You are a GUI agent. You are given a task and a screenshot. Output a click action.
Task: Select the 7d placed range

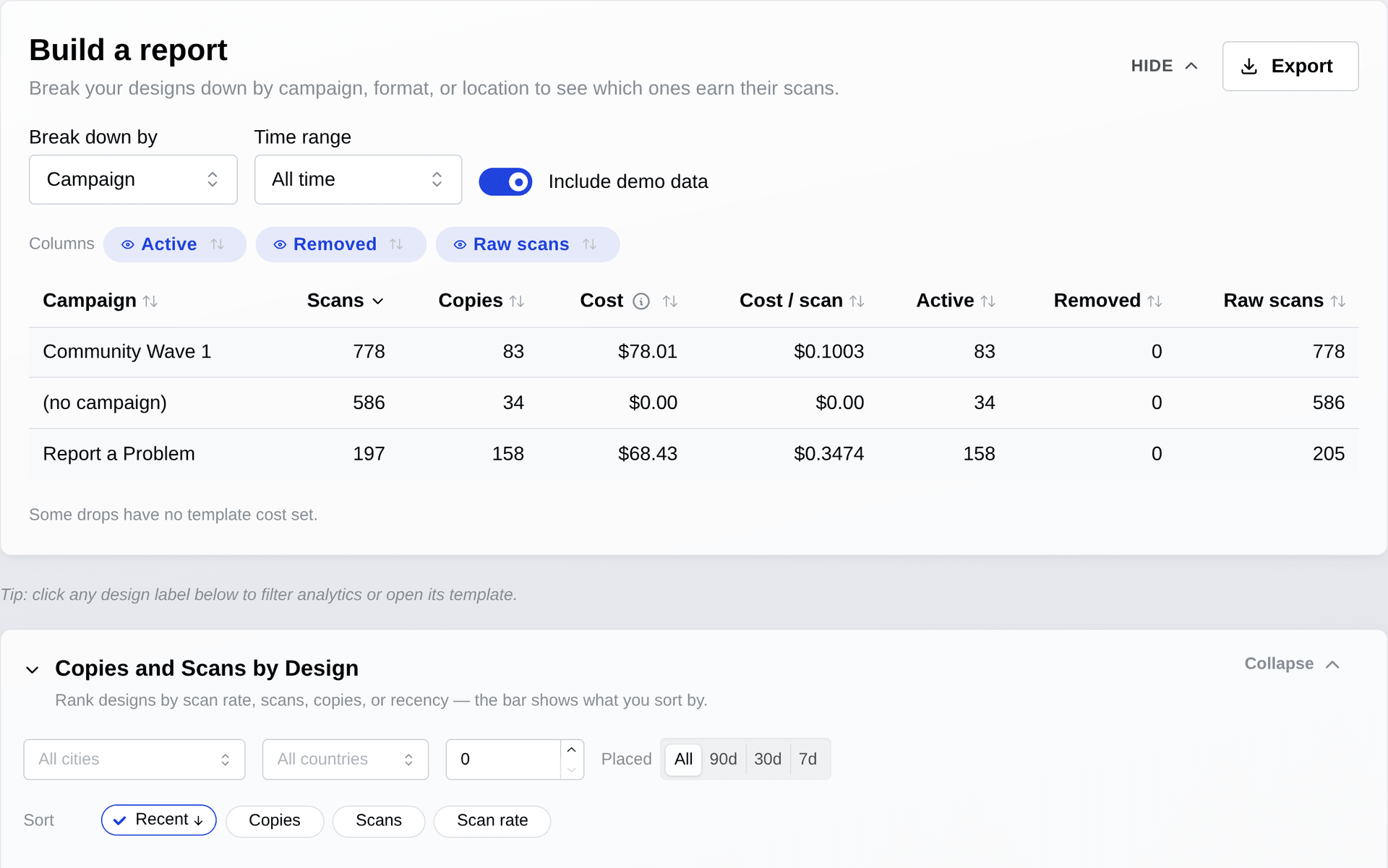[x=808, y=759]
